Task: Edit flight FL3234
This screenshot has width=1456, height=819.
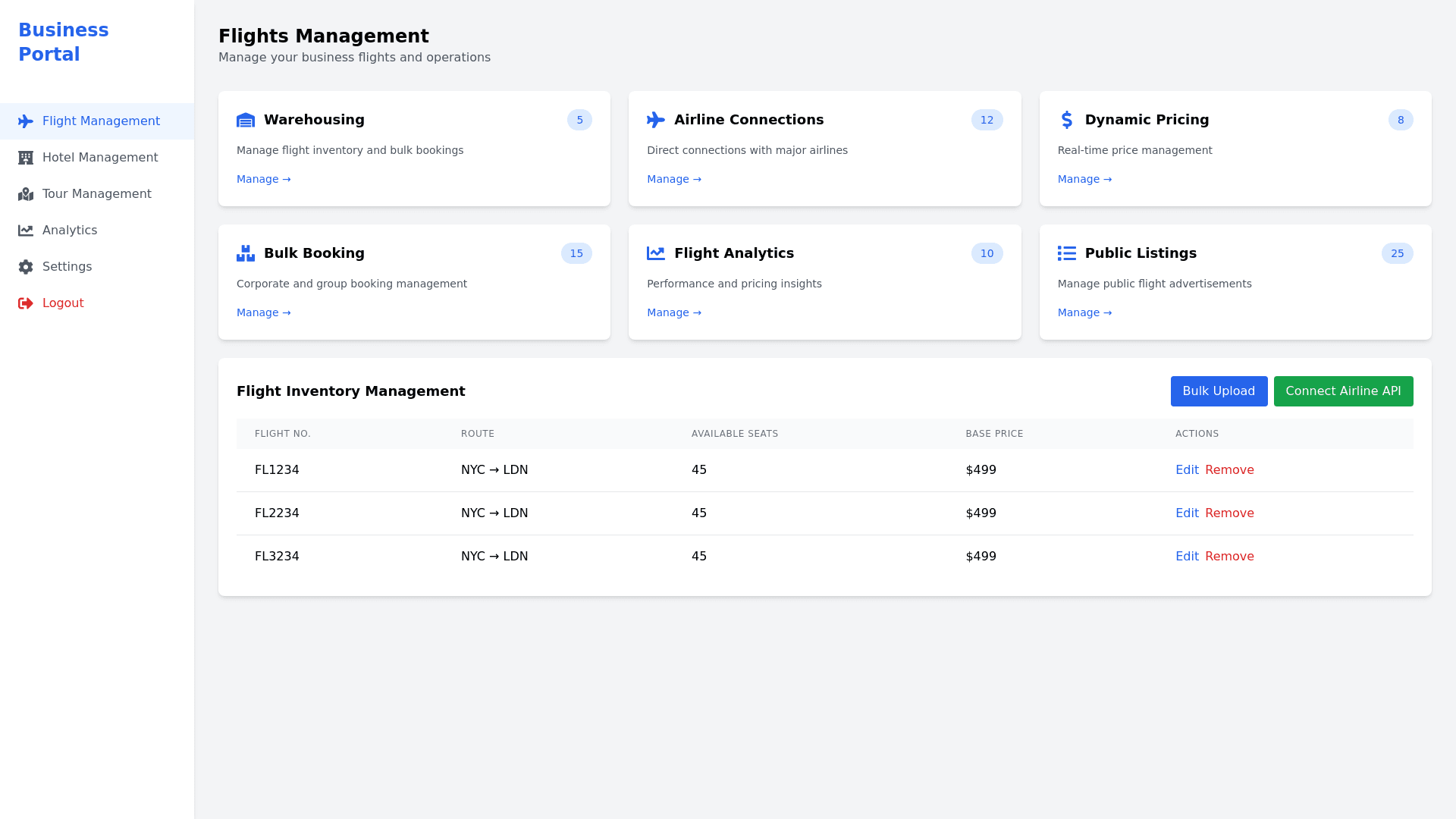Action: [1187, 557]
